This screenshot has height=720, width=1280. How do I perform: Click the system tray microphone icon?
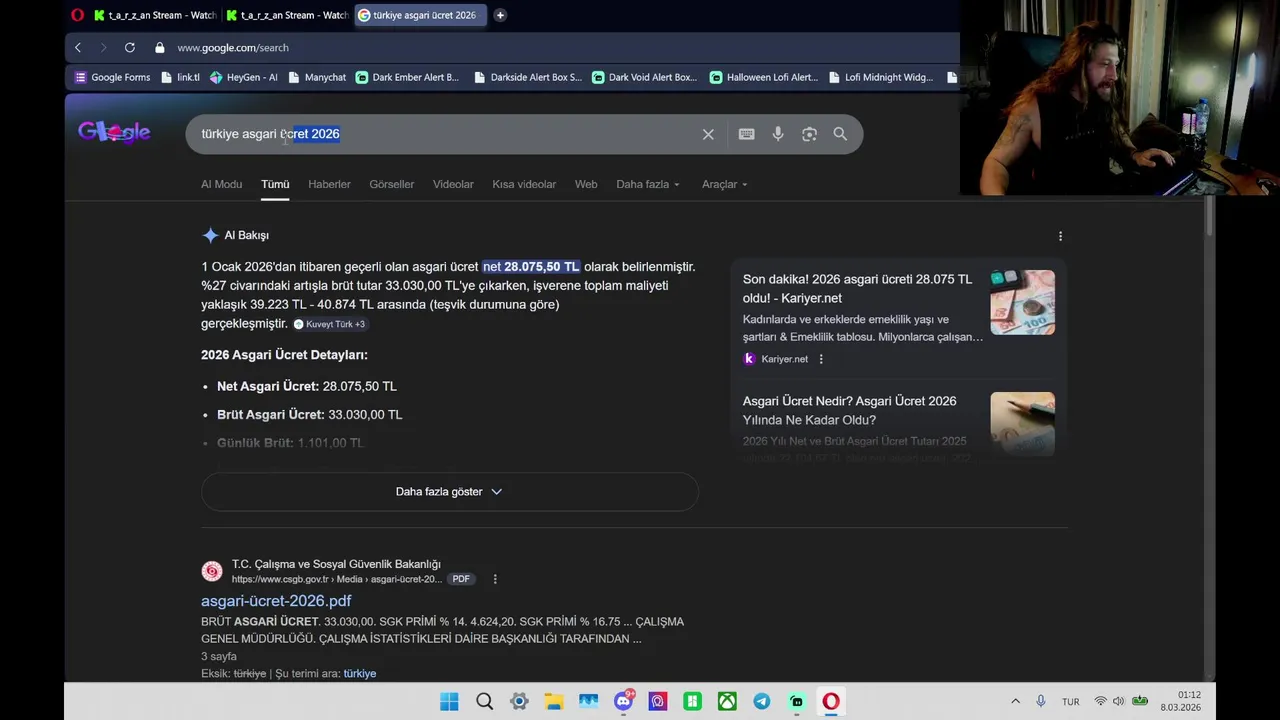[x=1041, y=701]
